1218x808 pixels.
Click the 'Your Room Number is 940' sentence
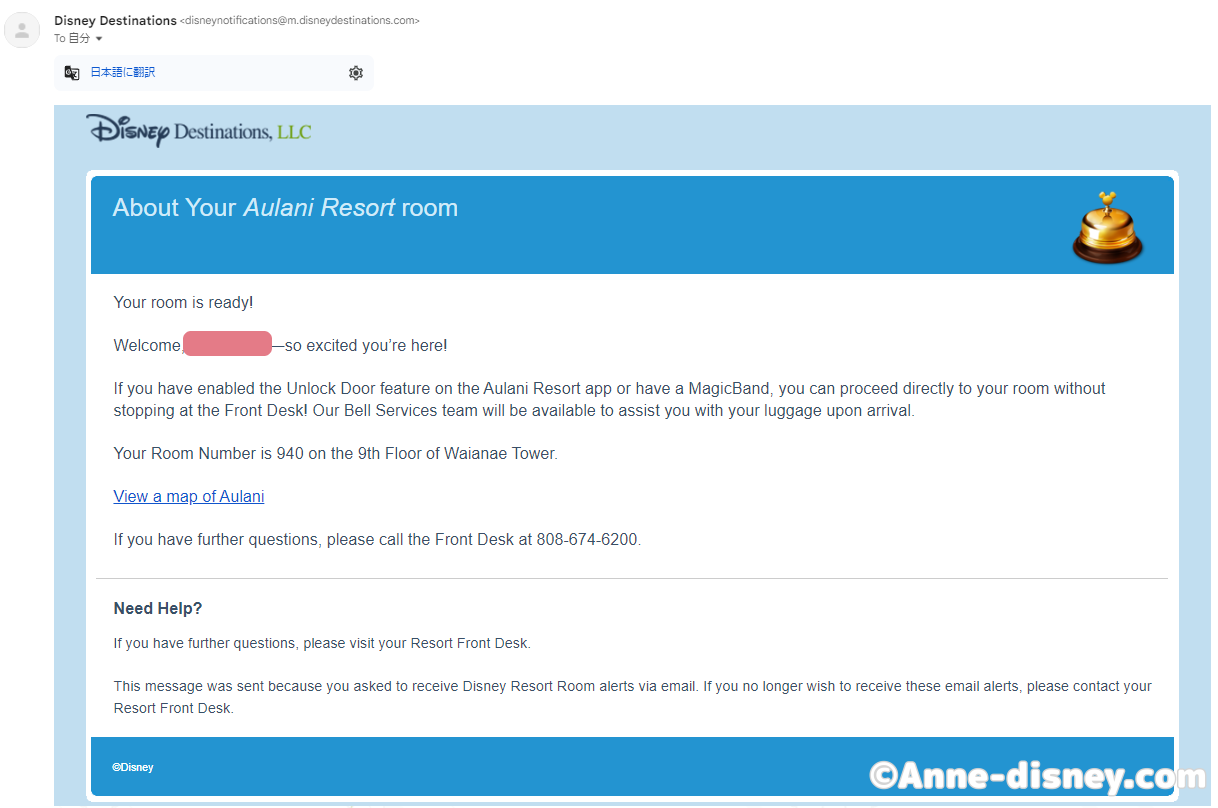[x=335, y=454]
